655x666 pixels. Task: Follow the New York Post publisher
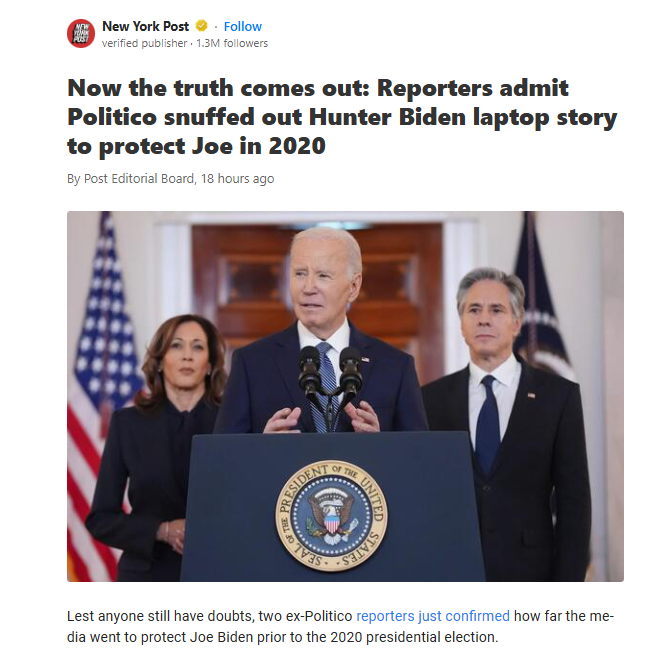[x=243, y=26]
